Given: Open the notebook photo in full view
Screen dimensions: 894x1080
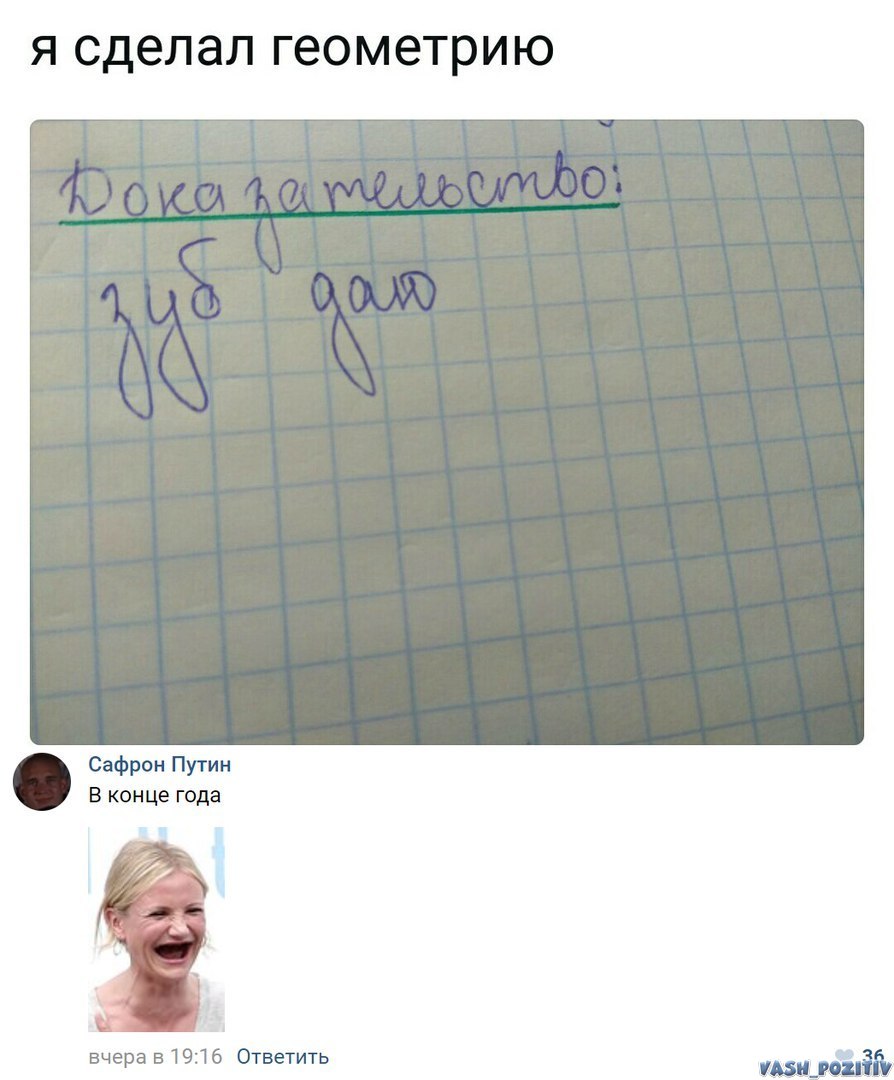Looking at the screenshot, I should click(x=446, y=432).
